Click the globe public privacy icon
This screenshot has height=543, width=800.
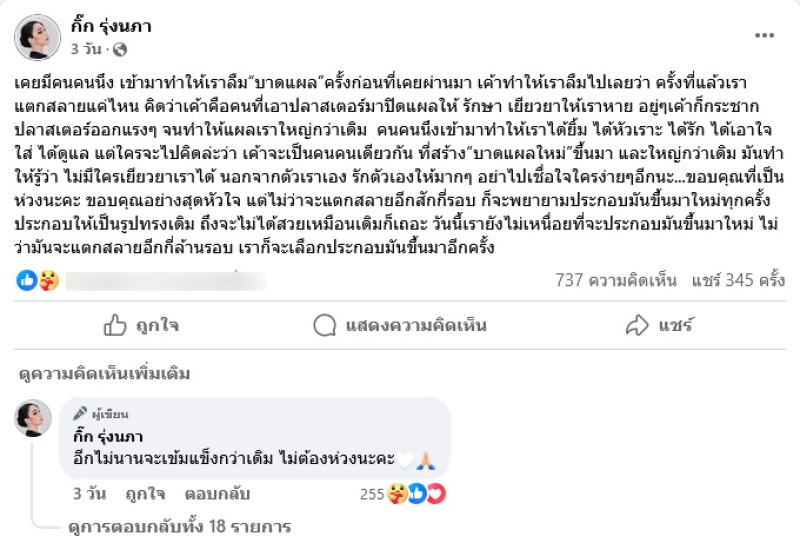click(x=119, y=48)
